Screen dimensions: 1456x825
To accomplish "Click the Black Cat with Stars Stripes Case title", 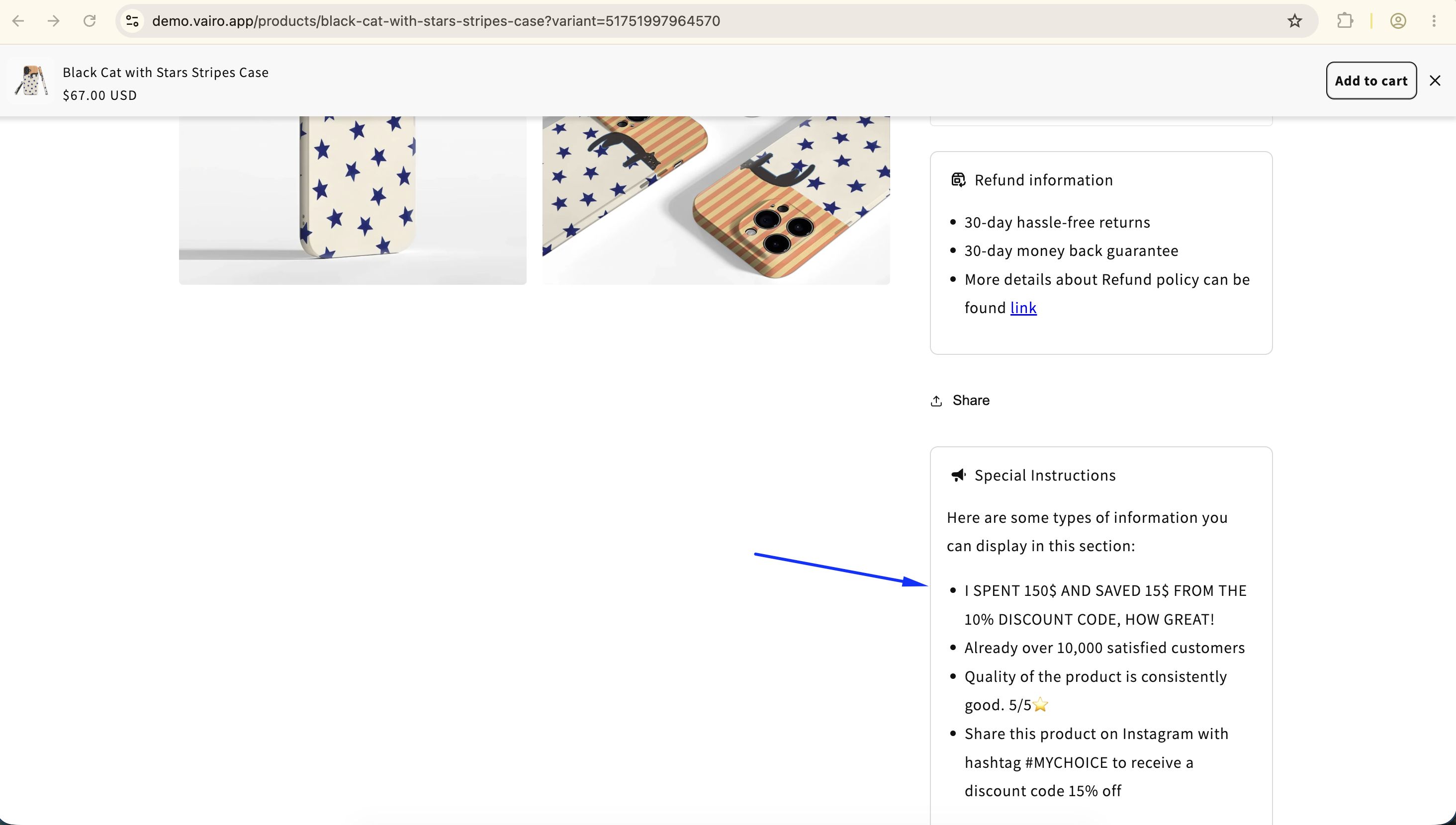I will [x=166, y=73].
